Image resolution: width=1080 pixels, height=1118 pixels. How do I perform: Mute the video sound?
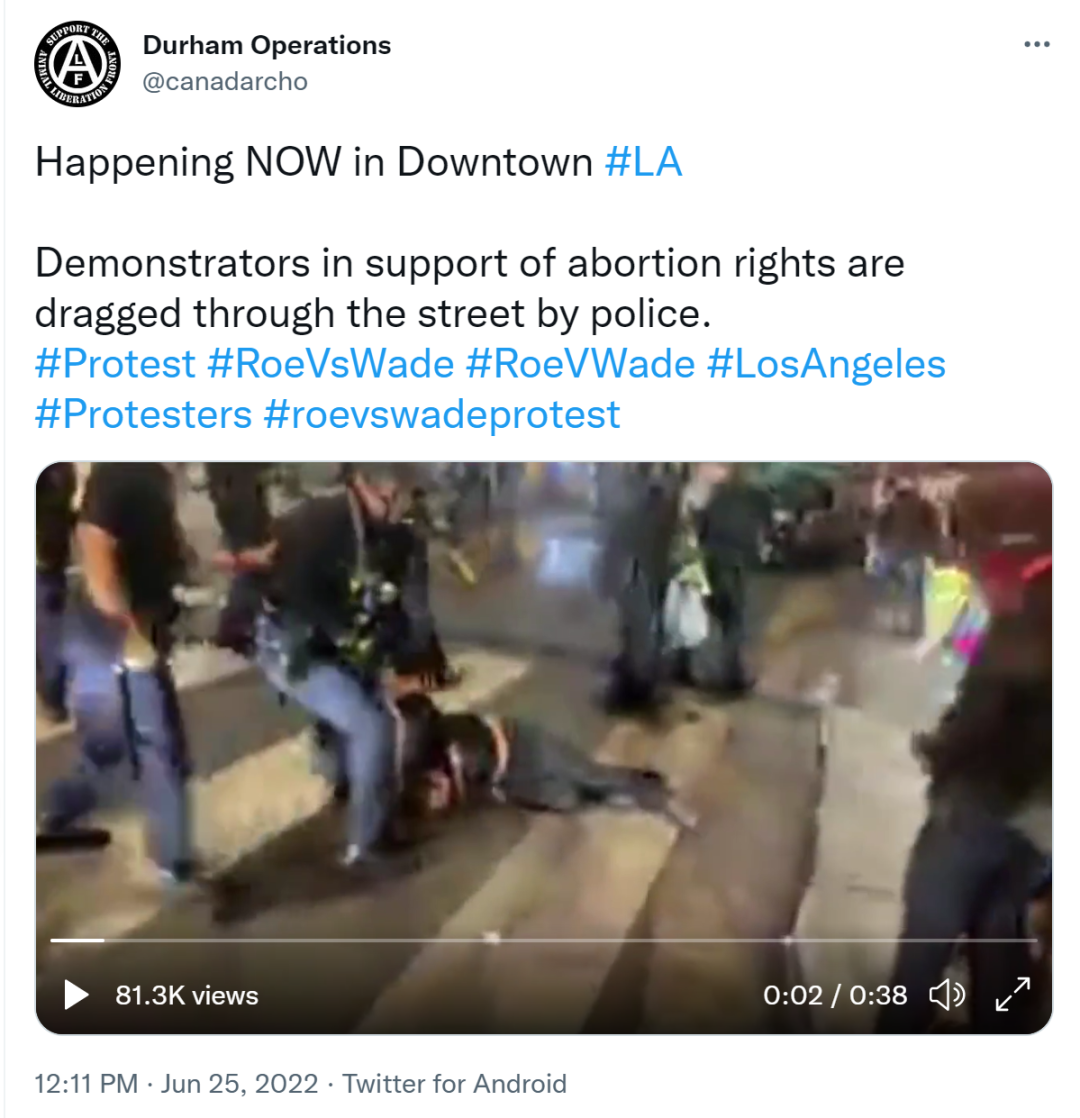947,994
